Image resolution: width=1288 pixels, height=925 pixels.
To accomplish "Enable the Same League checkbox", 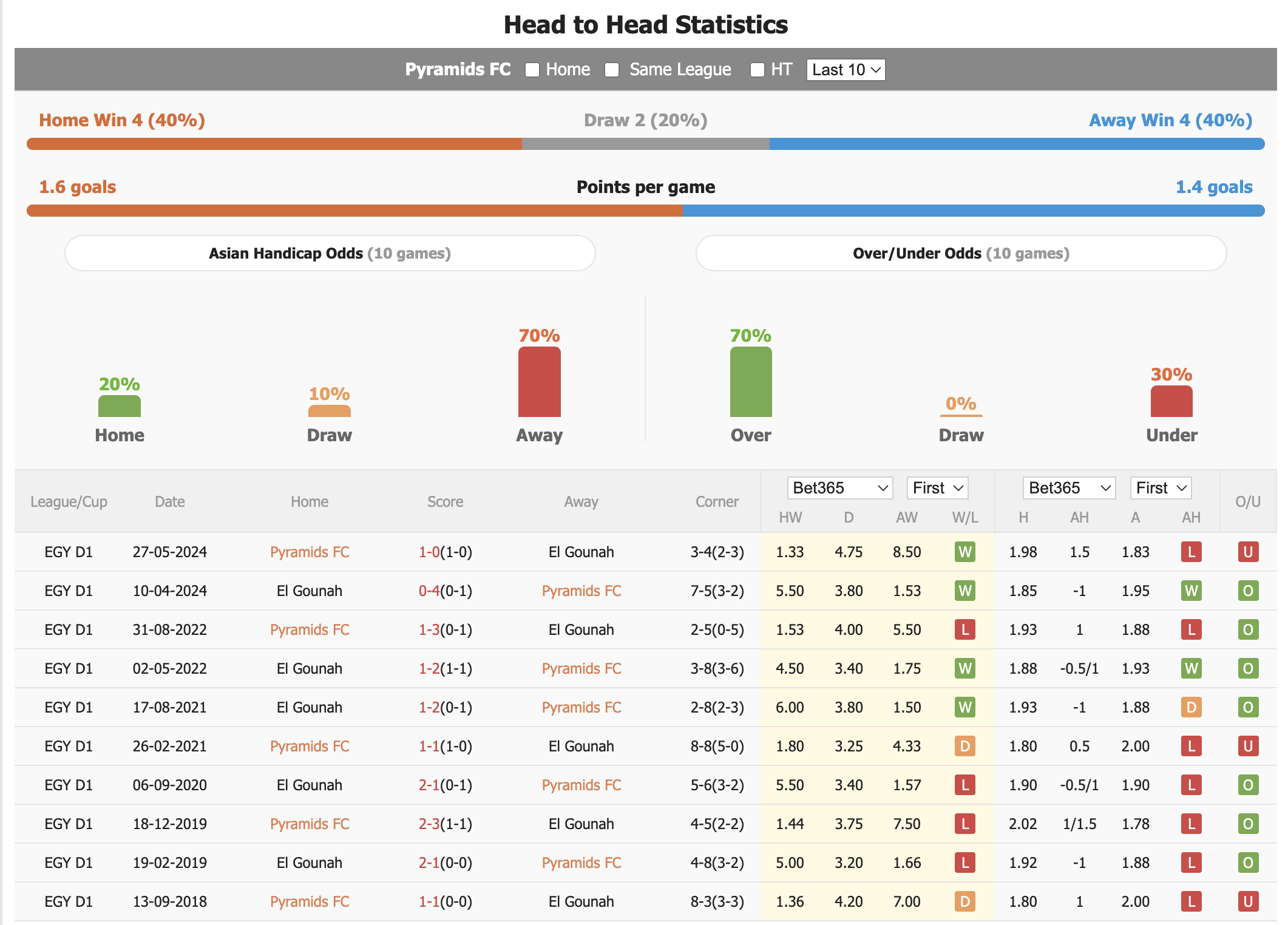I will tap(612, 70).
